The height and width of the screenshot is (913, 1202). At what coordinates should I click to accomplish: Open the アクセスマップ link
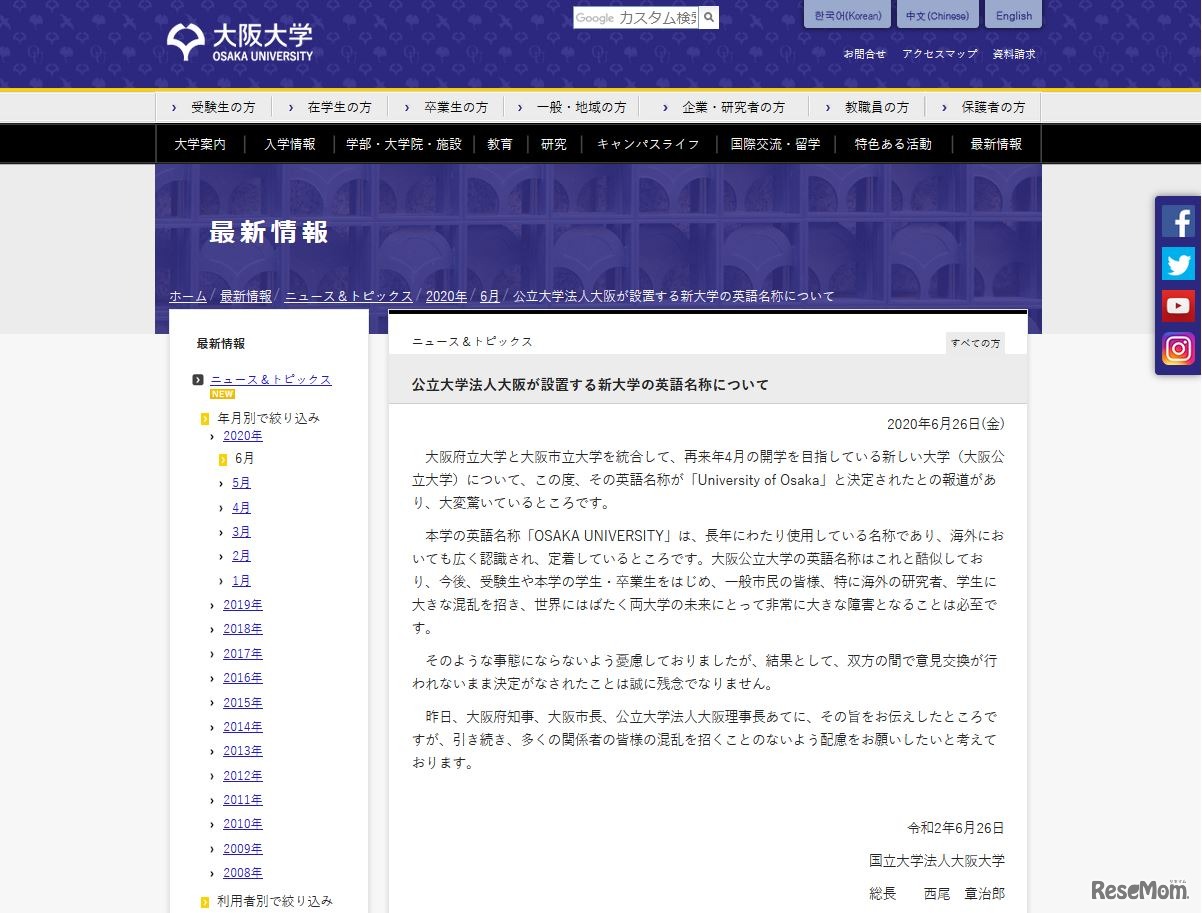tap(939, 54)
